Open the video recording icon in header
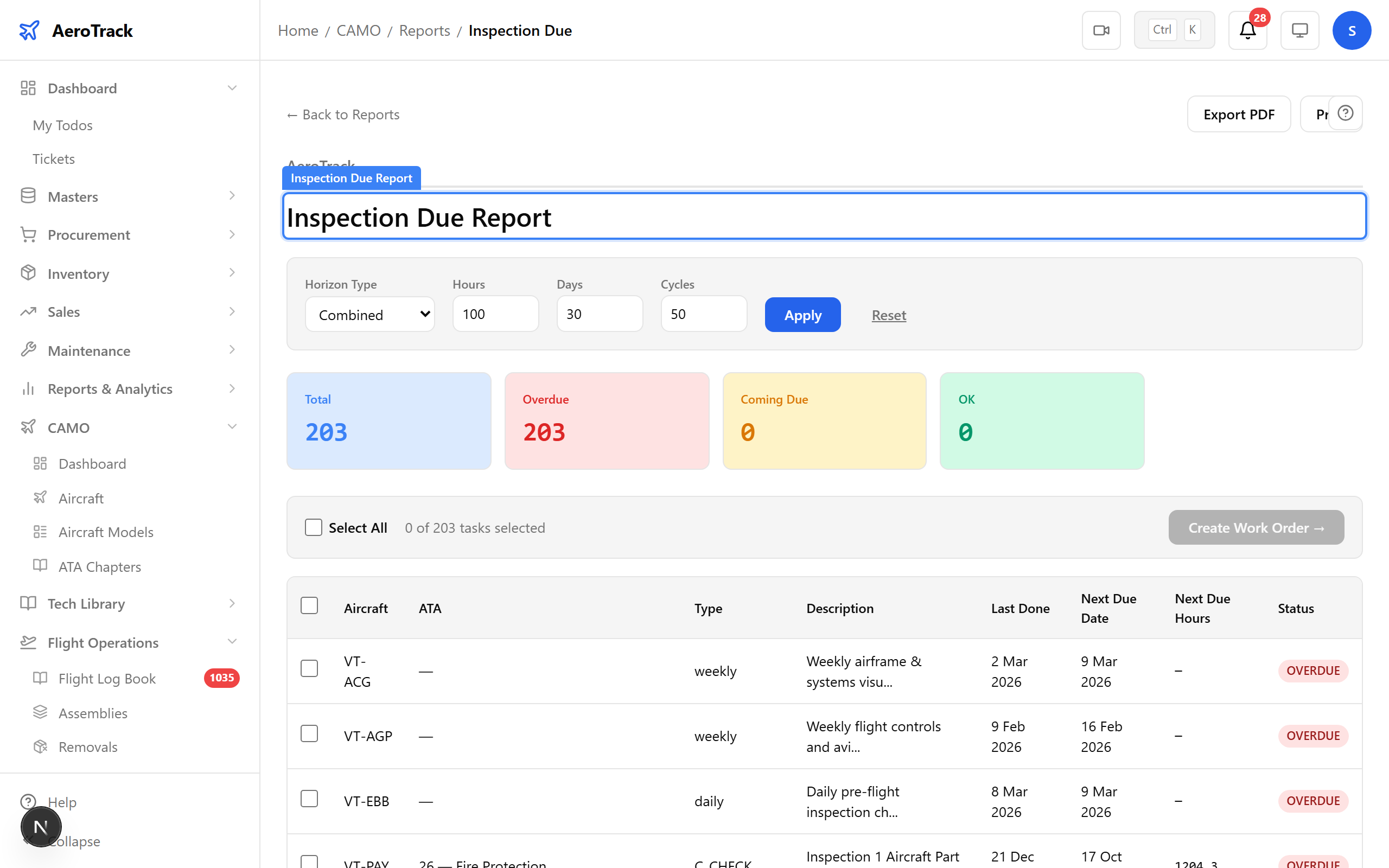The height and width of the screenshot is (868, 1389). (1101, 30)
